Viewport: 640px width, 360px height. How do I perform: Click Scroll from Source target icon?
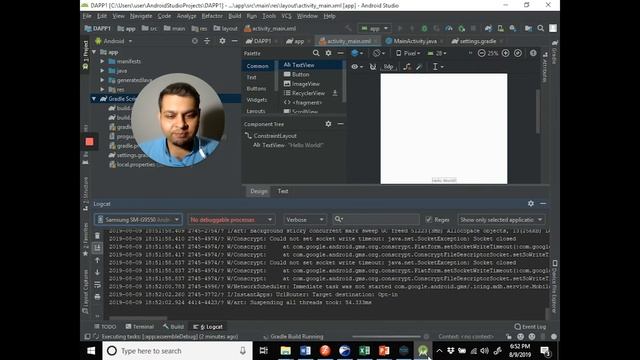(x=195, y=41)
